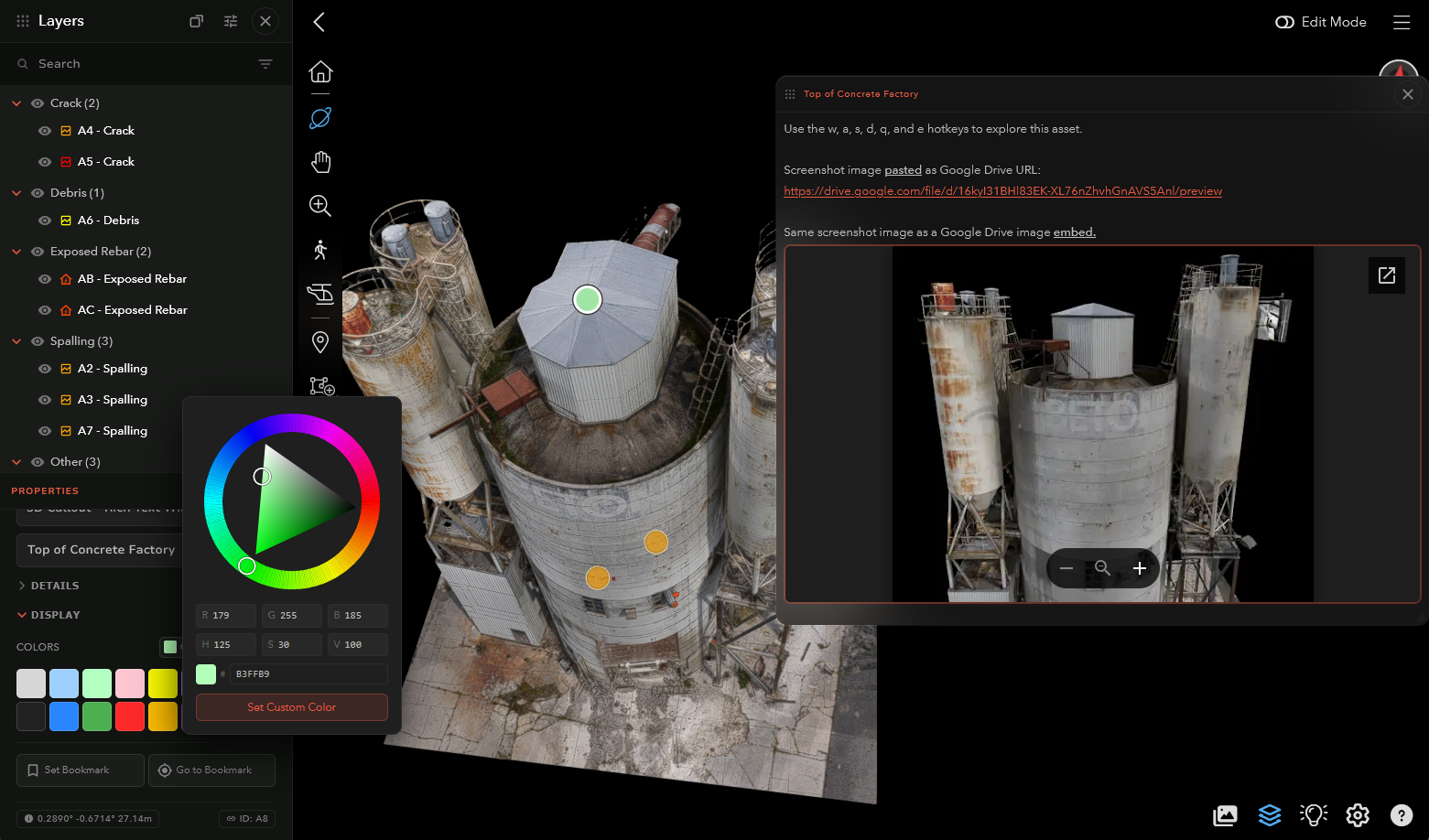Click the compass north indicator
The image size is (1429, 840).
(x=1399, y=69)
